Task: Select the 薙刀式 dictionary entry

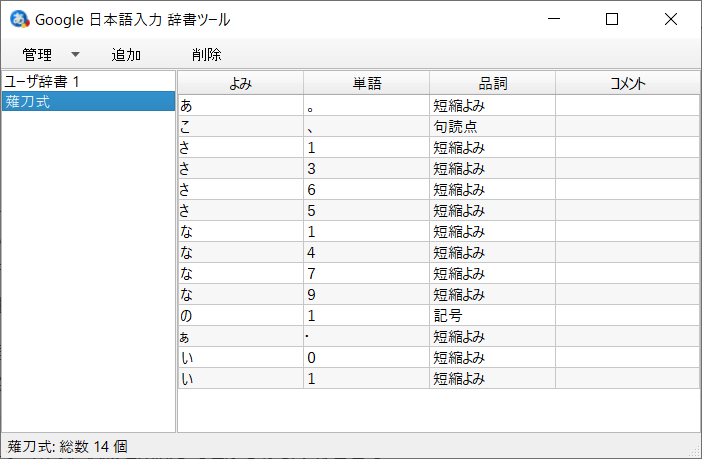Action: point(88,102)
